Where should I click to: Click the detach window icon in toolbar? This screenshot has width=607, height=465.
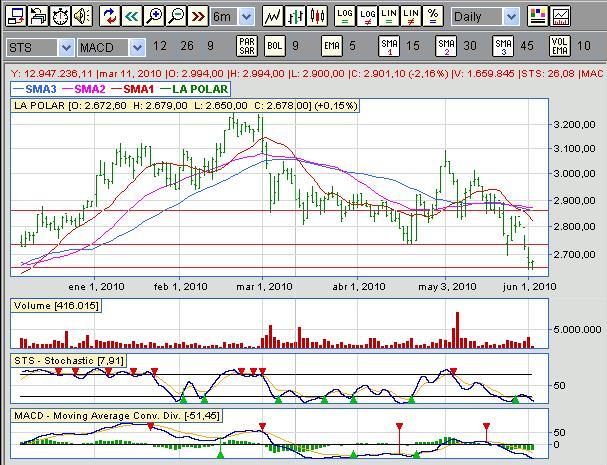16,16
